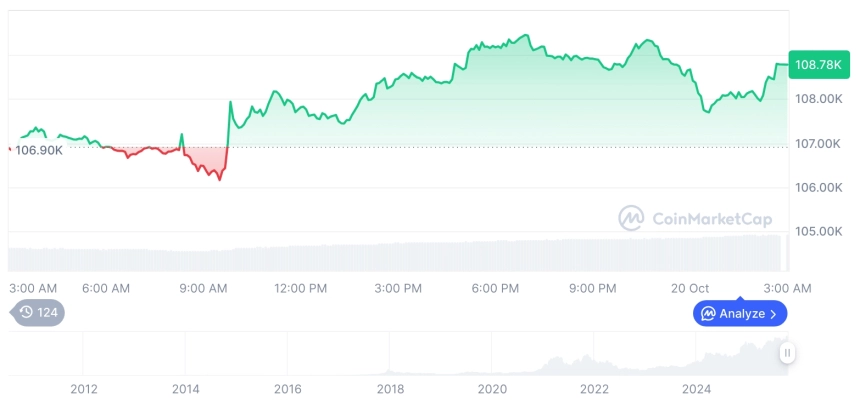Click the 106.90K opening price label
The width and height of the screenshot is (860, 401).
(40, 150)
